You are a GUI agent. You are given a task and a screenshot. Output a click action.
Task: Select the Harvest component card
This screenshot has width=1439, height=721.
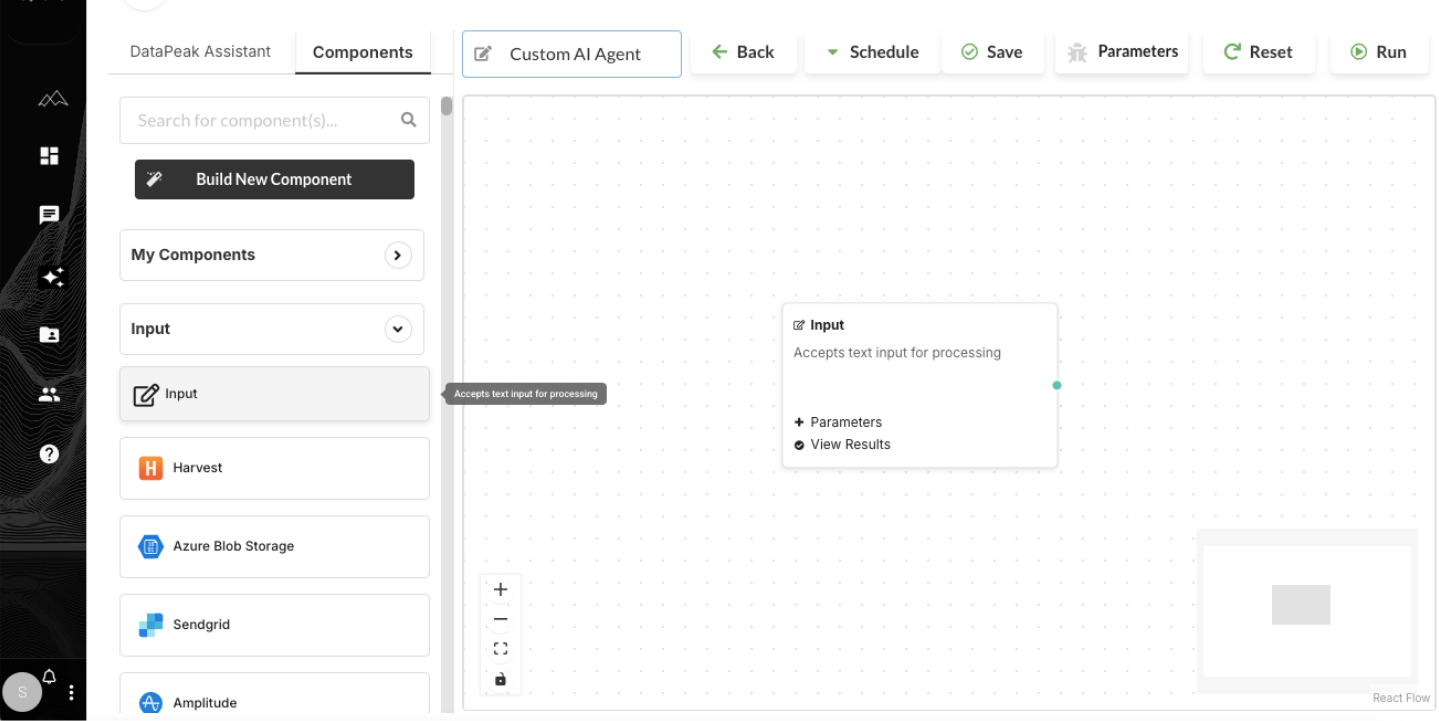tap(274, 468)
